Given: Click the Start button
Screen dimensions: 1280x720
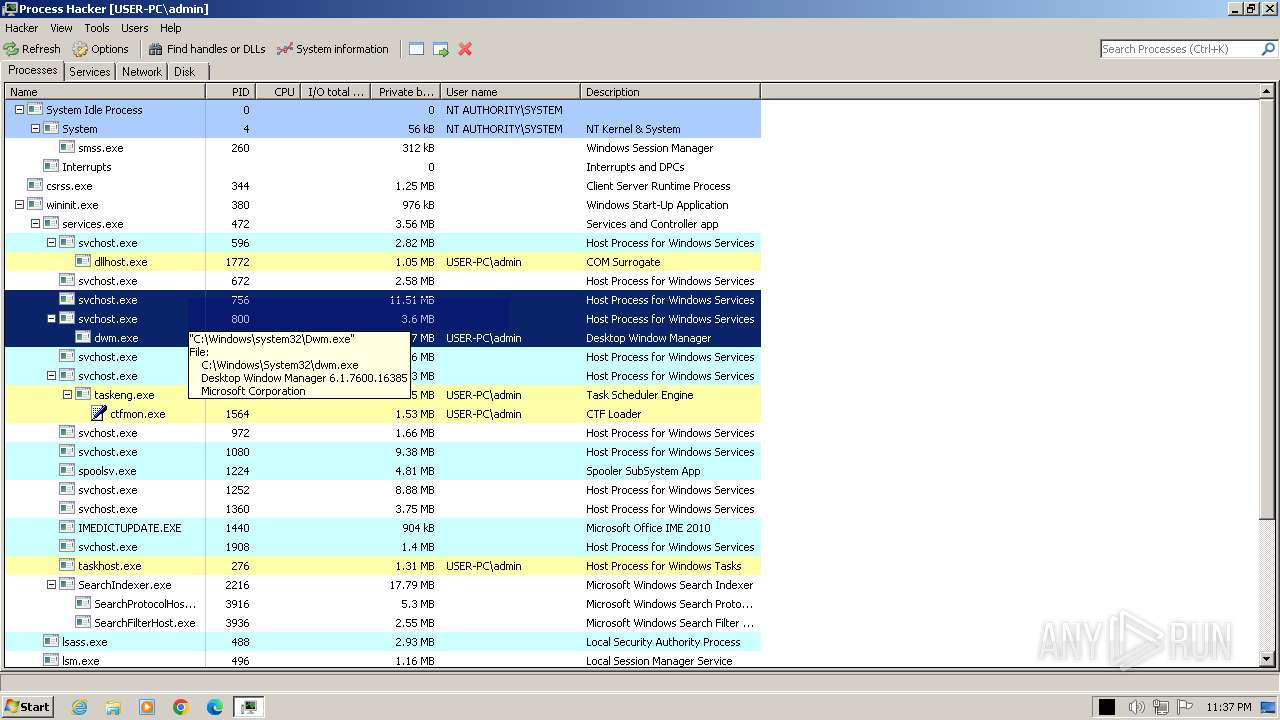Looking at the screenshot, I should pos(28,707).
